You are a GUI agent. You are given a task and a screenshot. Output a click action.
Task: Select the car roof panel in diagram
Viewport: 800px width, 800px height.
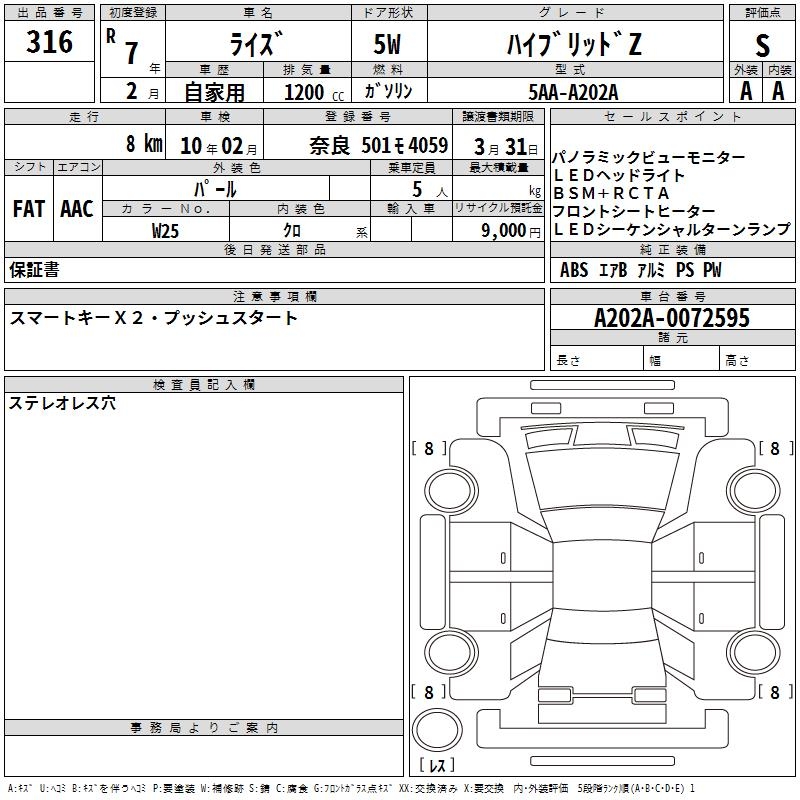603,576
